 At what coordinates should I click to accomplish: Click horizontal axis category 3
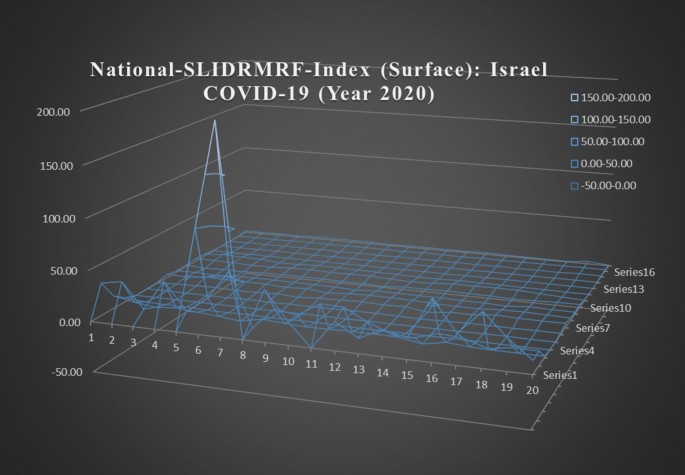click(x=133, y=343)
